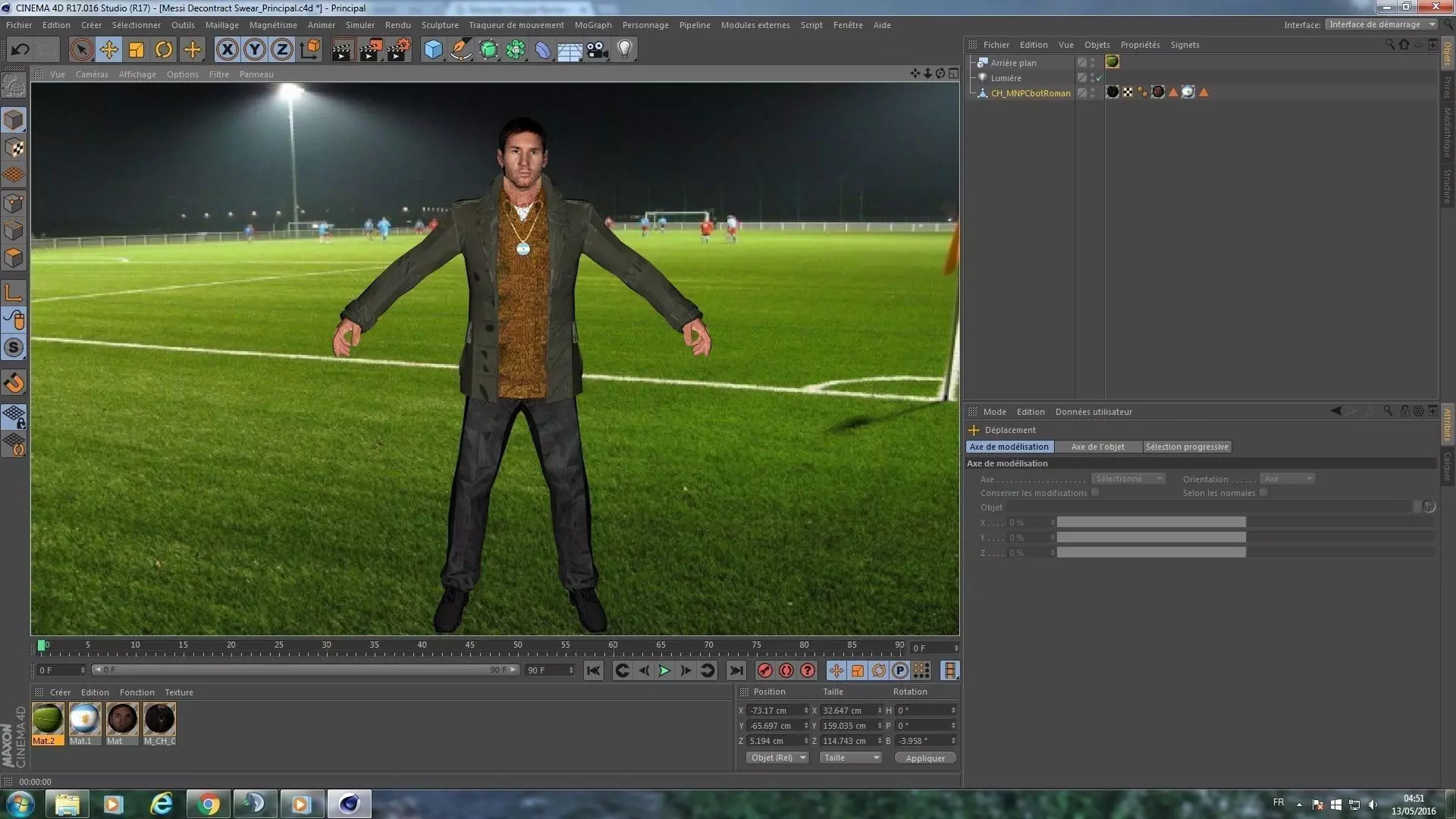Adjust the Y percentage slider
1456x819 pixels.
pos(1245,538)
